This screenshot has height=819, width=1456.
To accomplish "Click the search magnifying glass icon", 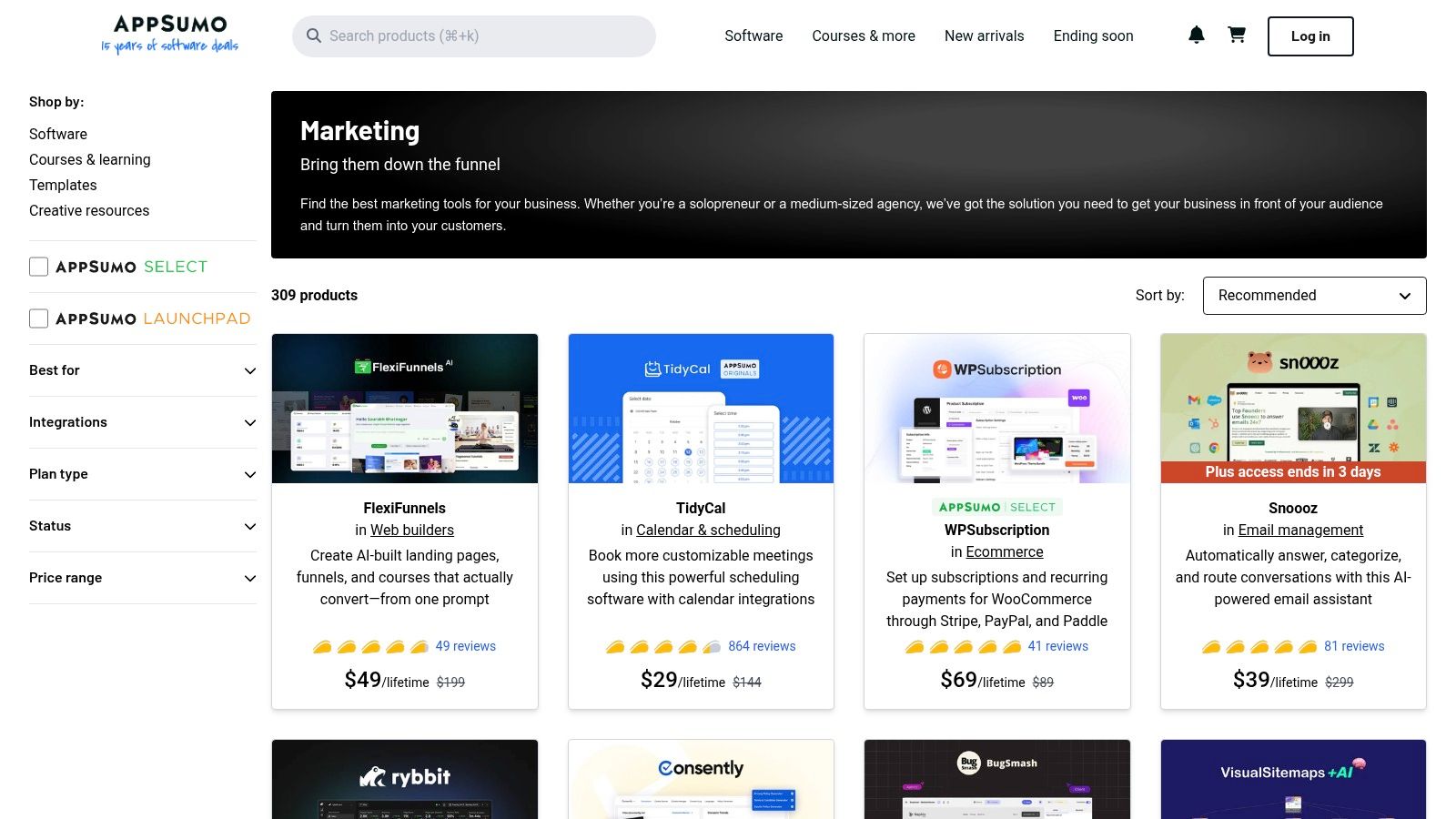I will point(313,35).
